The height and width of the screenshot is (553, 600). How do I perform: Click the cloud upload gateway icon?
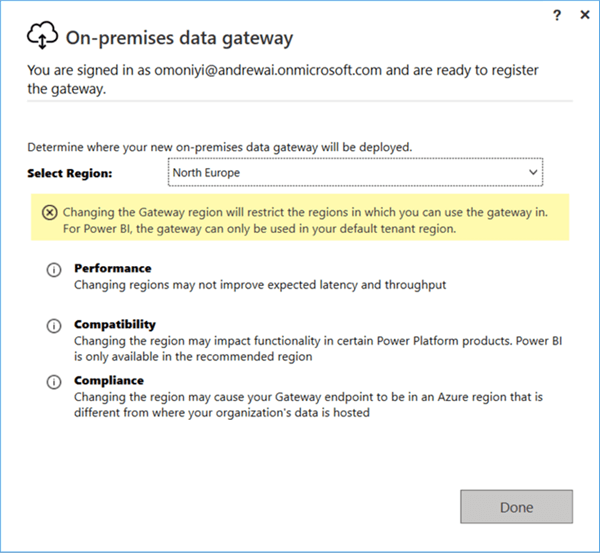click(42, 36)
